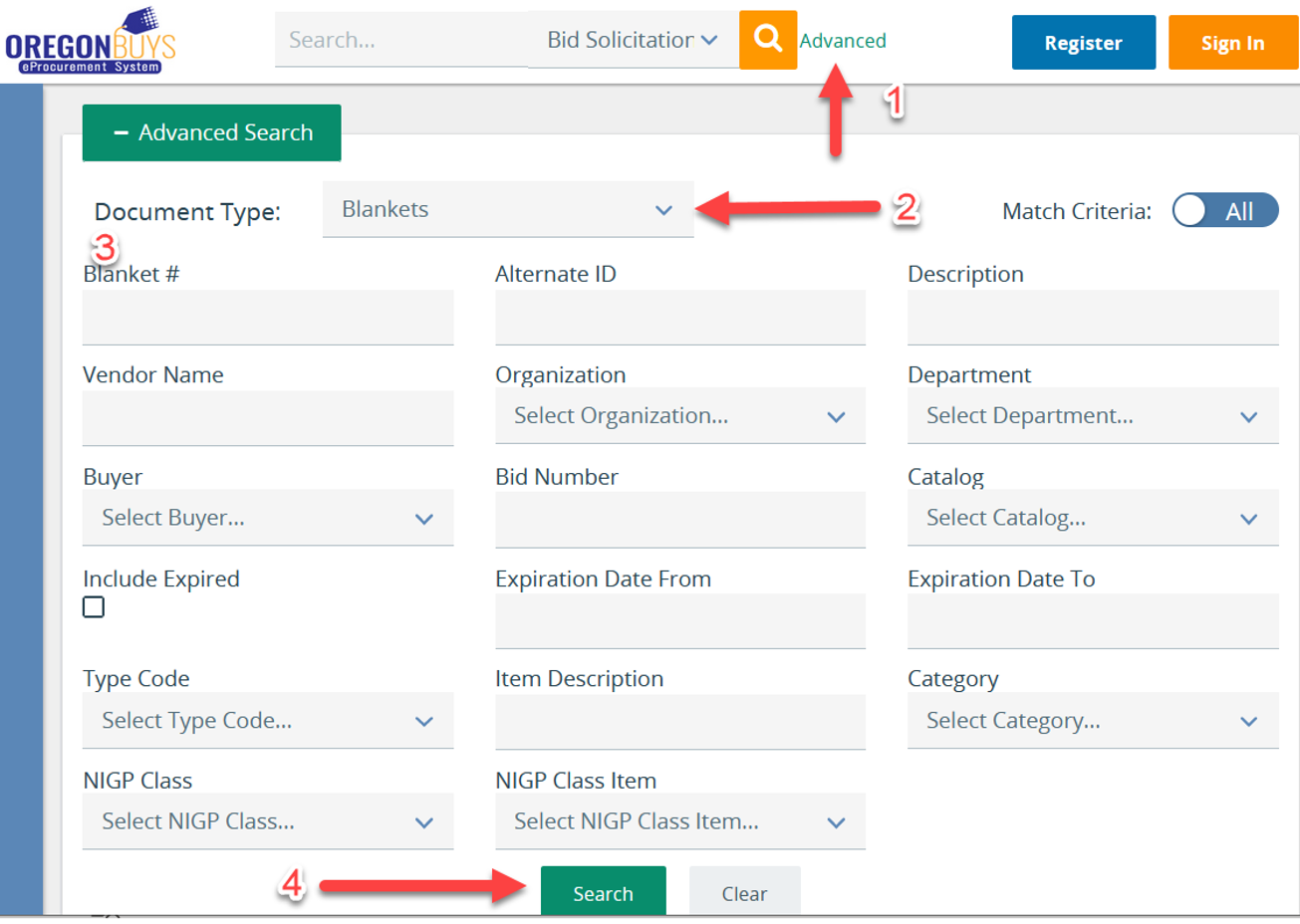Expand the Select Type Code dropdown

267,721
